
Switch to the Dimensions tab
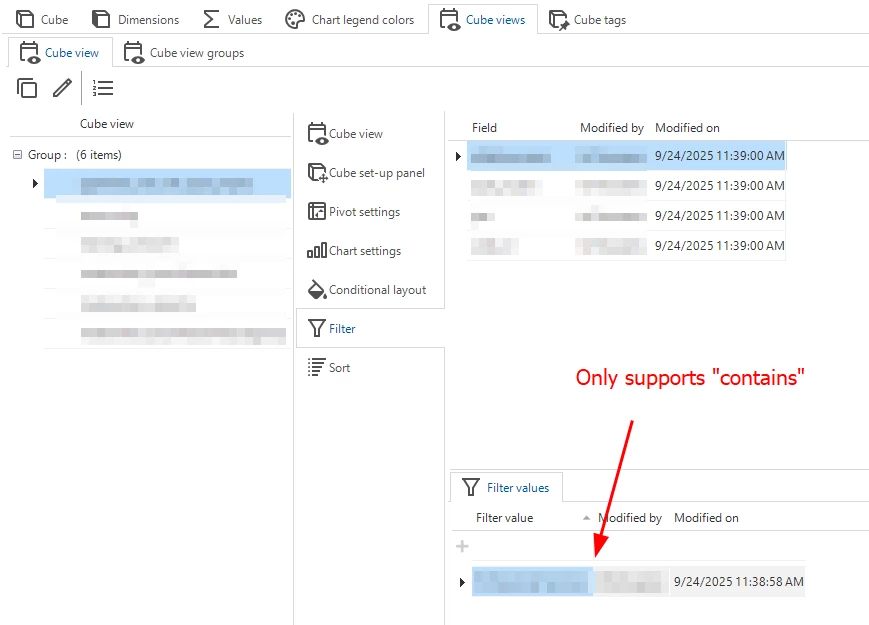[135, 19]
